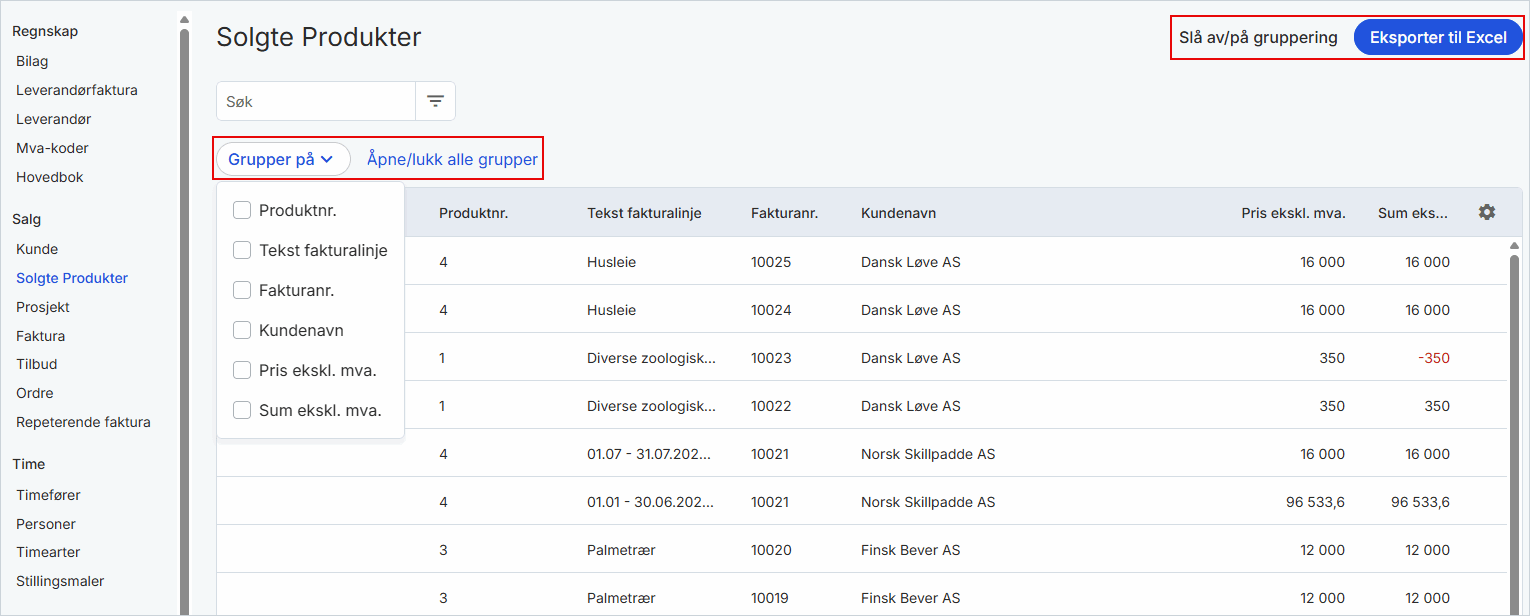Open Mva-koder in the sidebar
Viewport: 1530px width, 616px height.
click(52, 148)
